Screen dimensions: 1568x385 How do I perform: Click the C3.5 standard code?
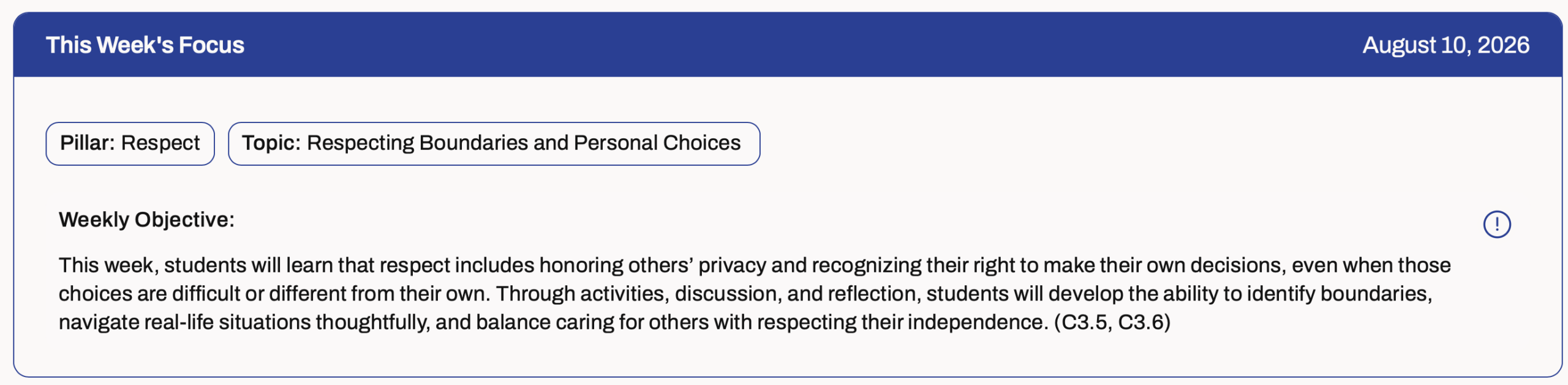coord(1084,322)
